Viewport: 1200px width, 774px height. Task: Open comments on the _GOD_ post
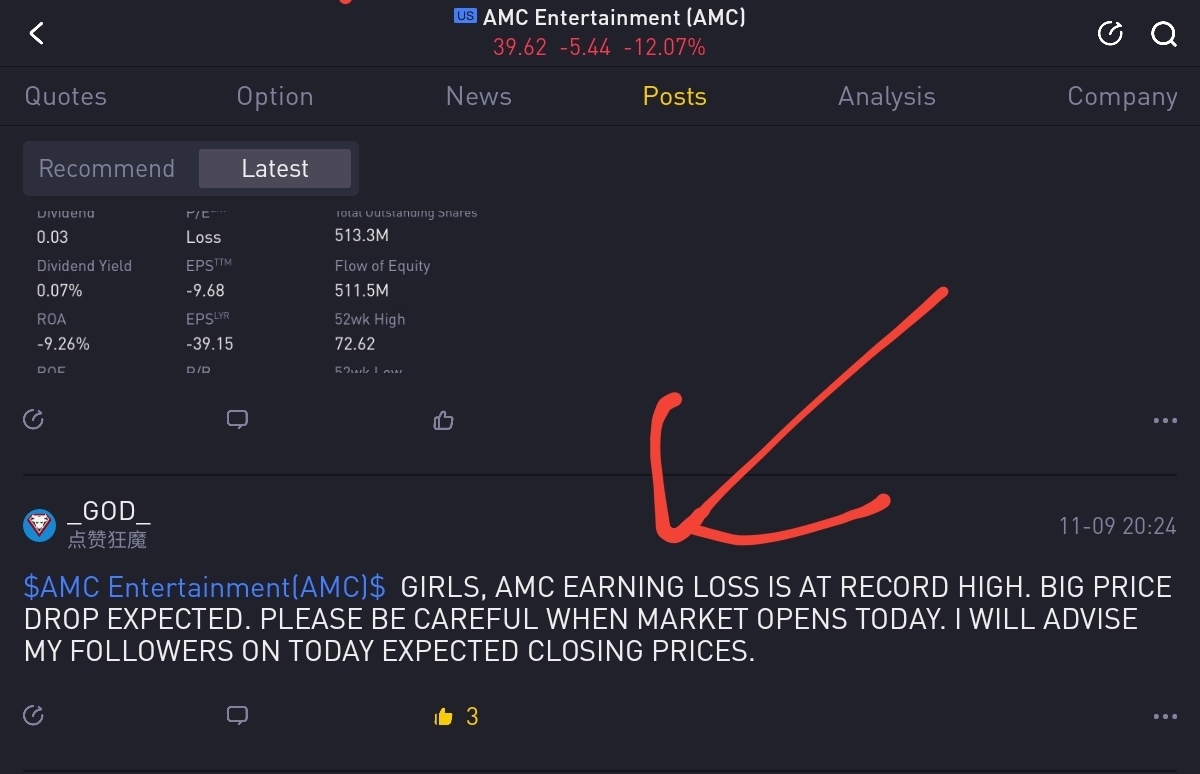(237, 716)
